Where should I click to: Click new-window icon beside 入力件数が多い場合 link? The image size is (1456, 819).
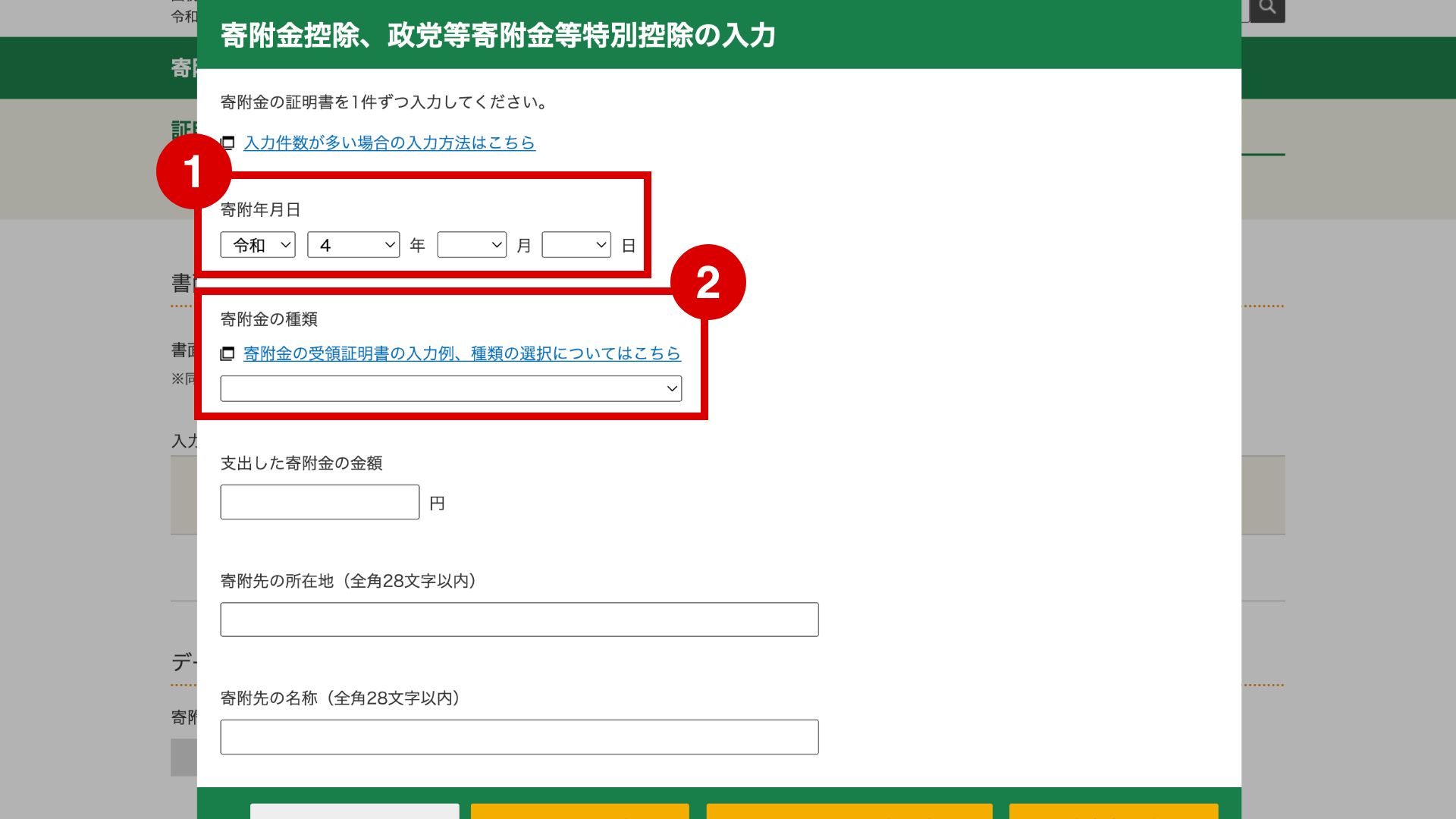[x=227, y=143]
